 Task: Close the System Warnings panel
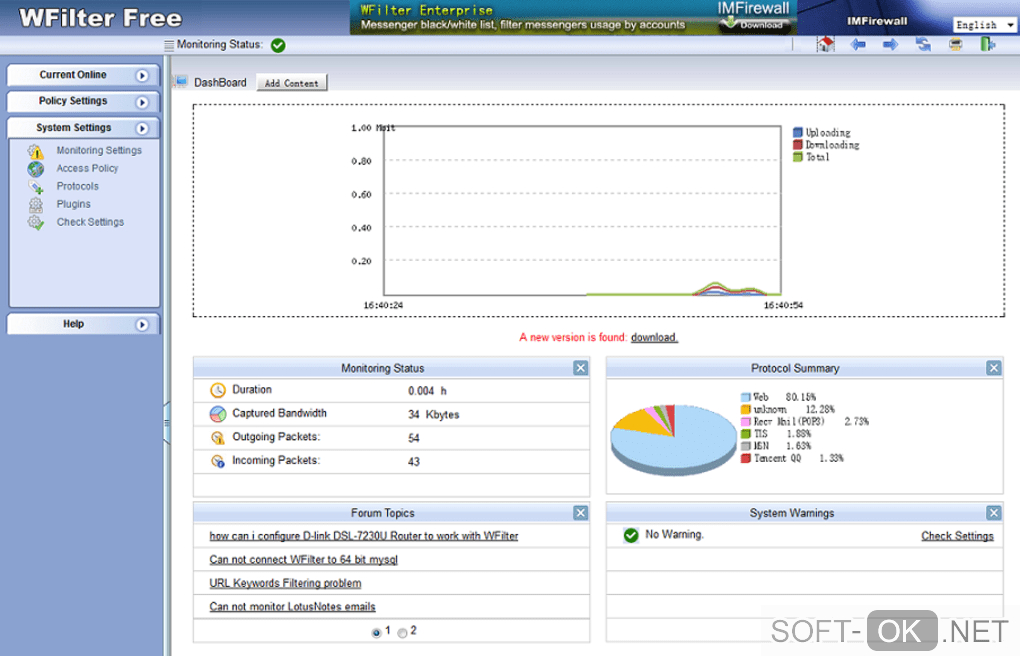[994, 513]
